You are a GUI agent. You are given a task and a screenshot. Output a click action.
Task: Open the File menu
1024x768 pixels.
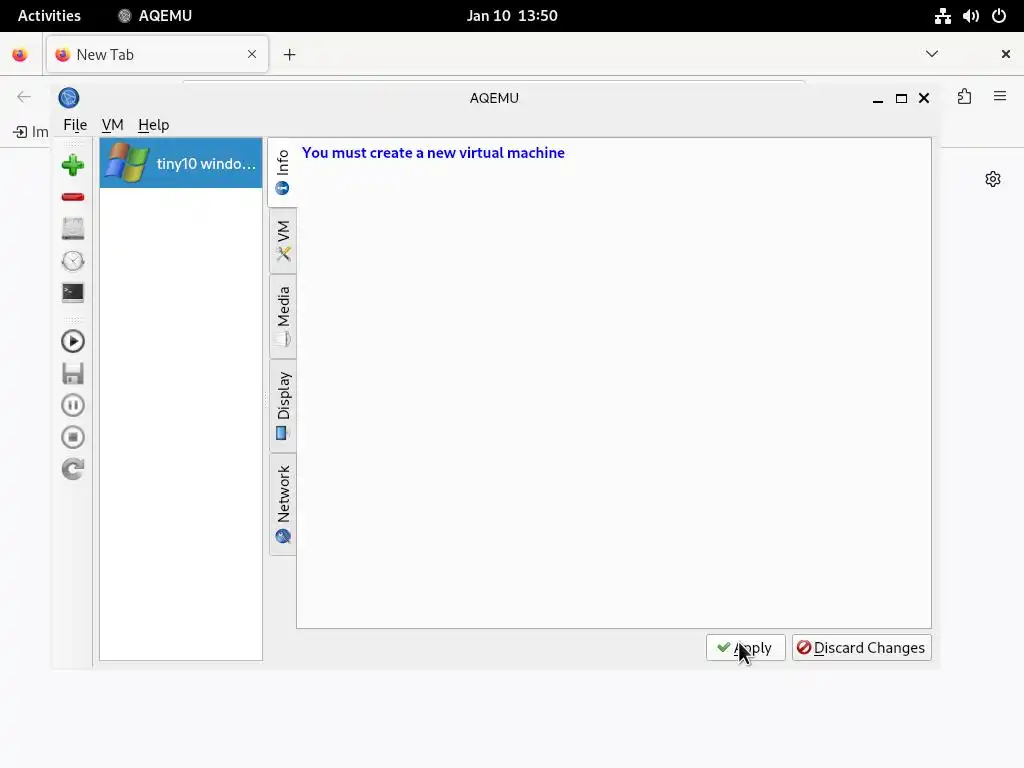tap(75, 125)
